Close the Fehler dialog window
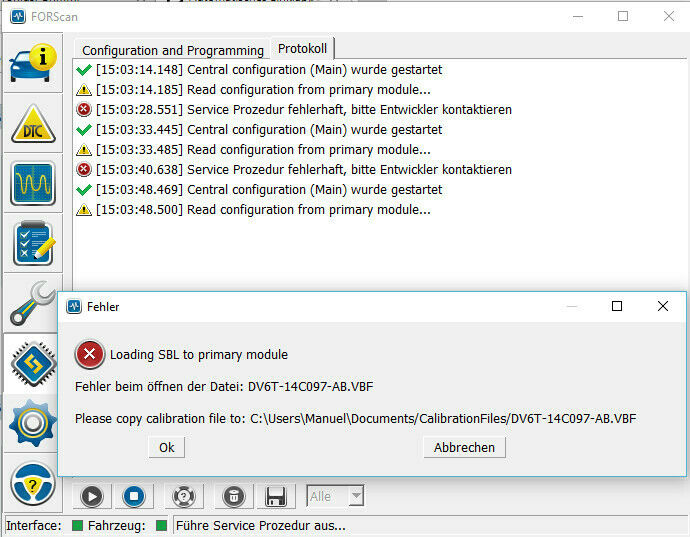The width and height of the screenshot is (690, 537). point(663,306)
